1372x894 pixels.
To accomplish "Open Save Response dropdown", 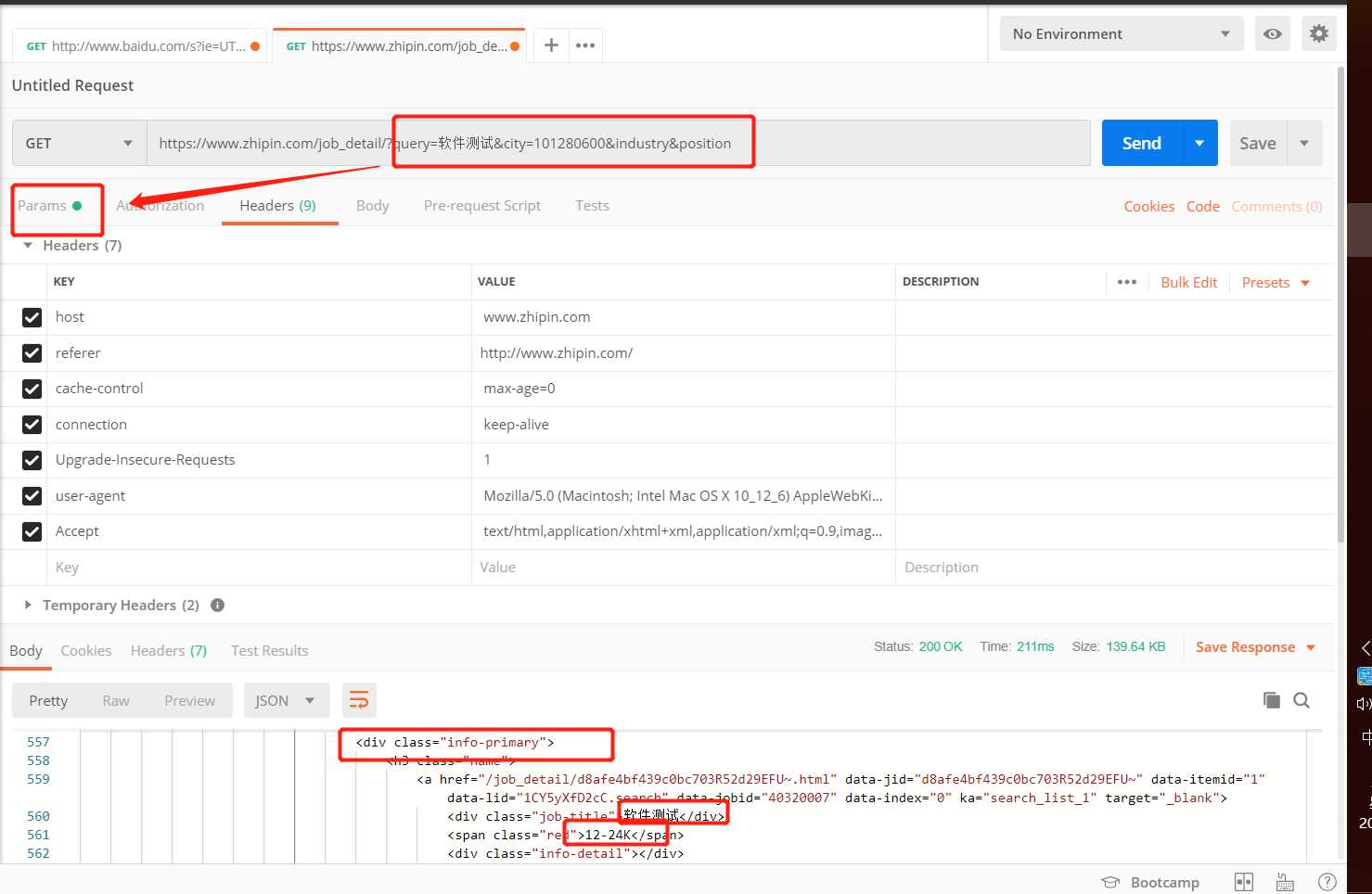I will click(1255, 647).
